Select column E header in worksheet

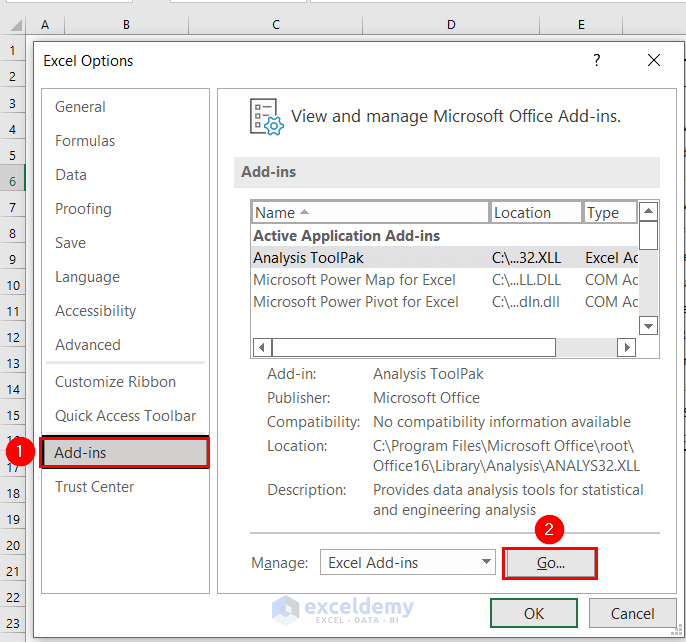pyautogui.click(x=581, y=25)
